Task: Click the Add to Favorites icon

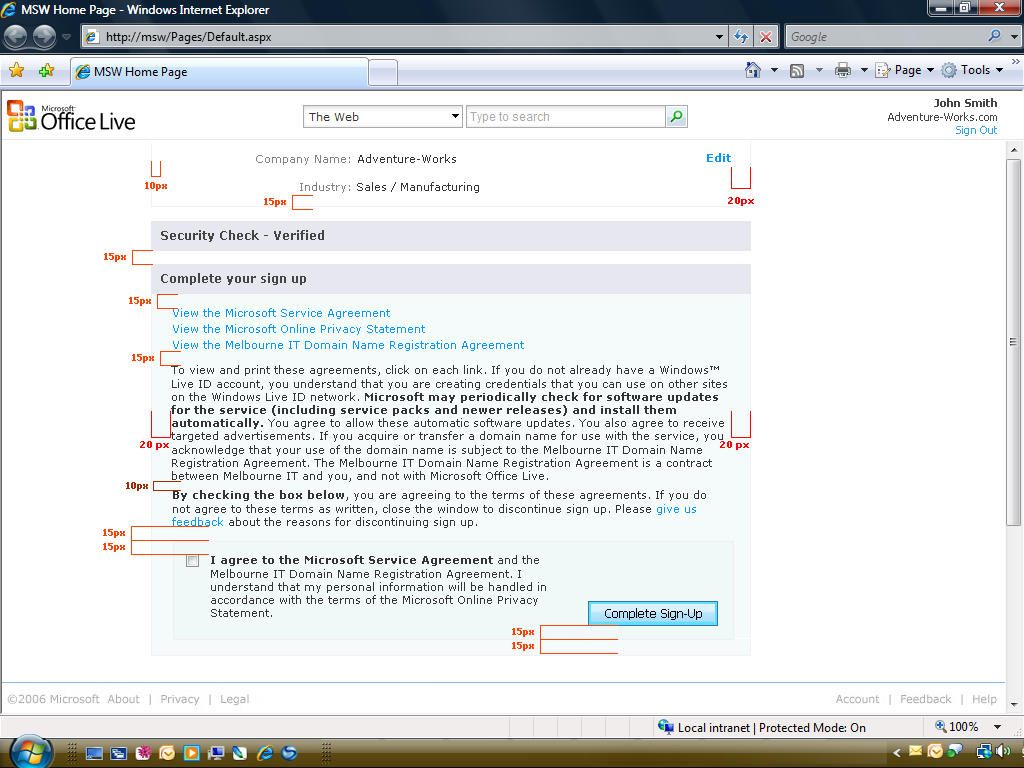Action: [x=46, y=71]
